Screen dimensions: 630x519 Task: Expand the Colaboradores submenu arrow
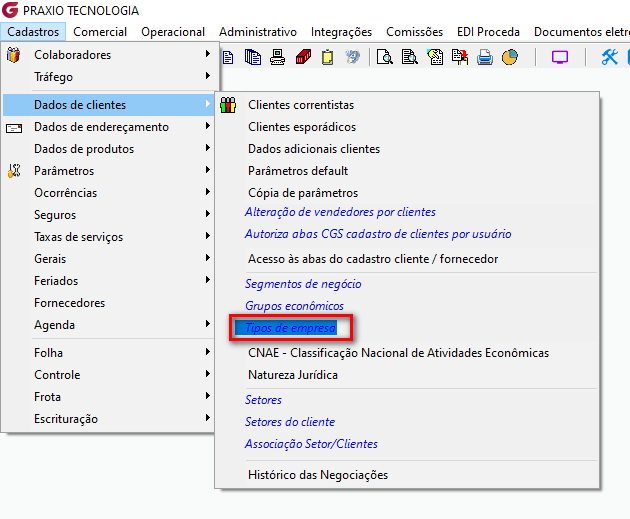pos(208,54)
